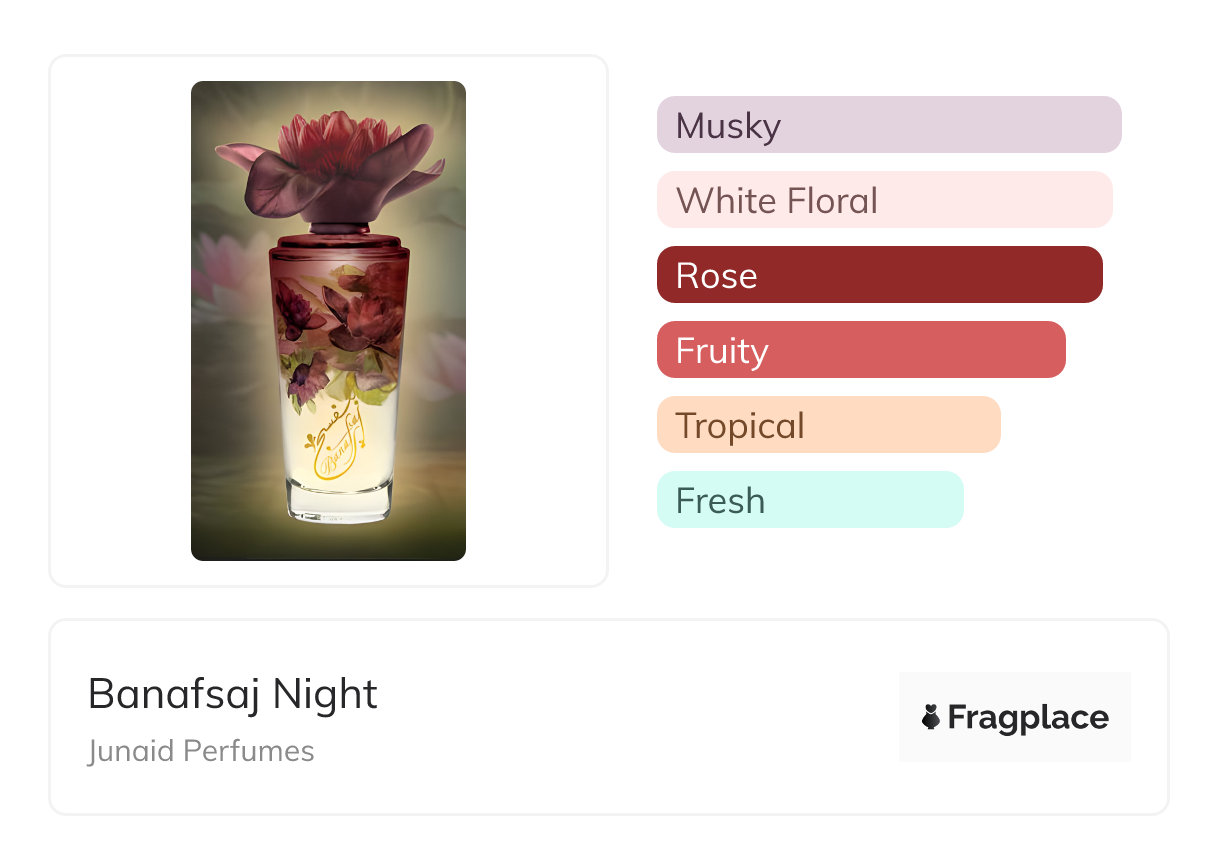The width and height of the screenshot is (1218, 864).
Task: Click the clear glass base of bottle
Action: click(x=339, y=500)
